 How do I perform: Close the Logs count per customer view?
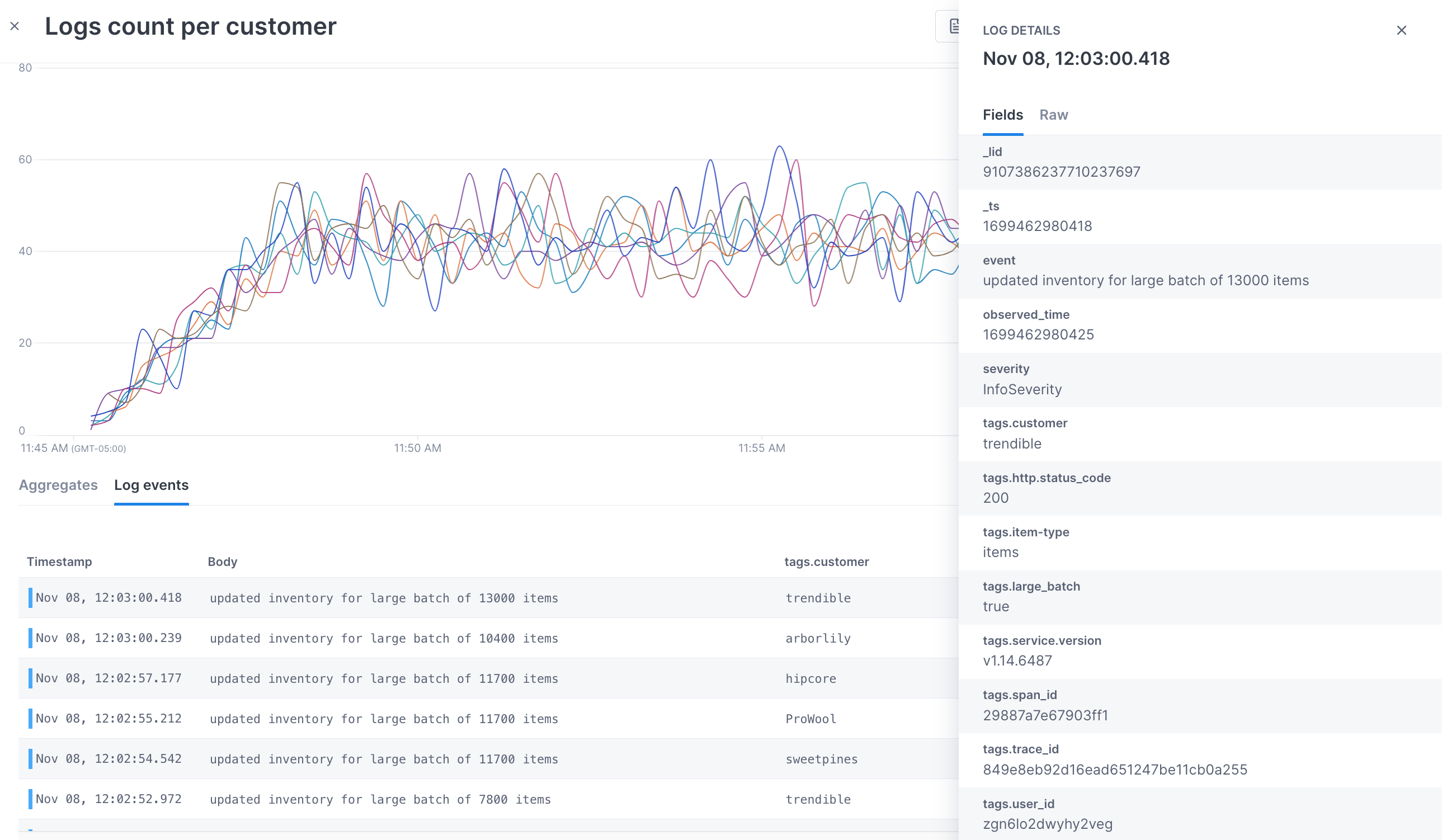point(15,26)
